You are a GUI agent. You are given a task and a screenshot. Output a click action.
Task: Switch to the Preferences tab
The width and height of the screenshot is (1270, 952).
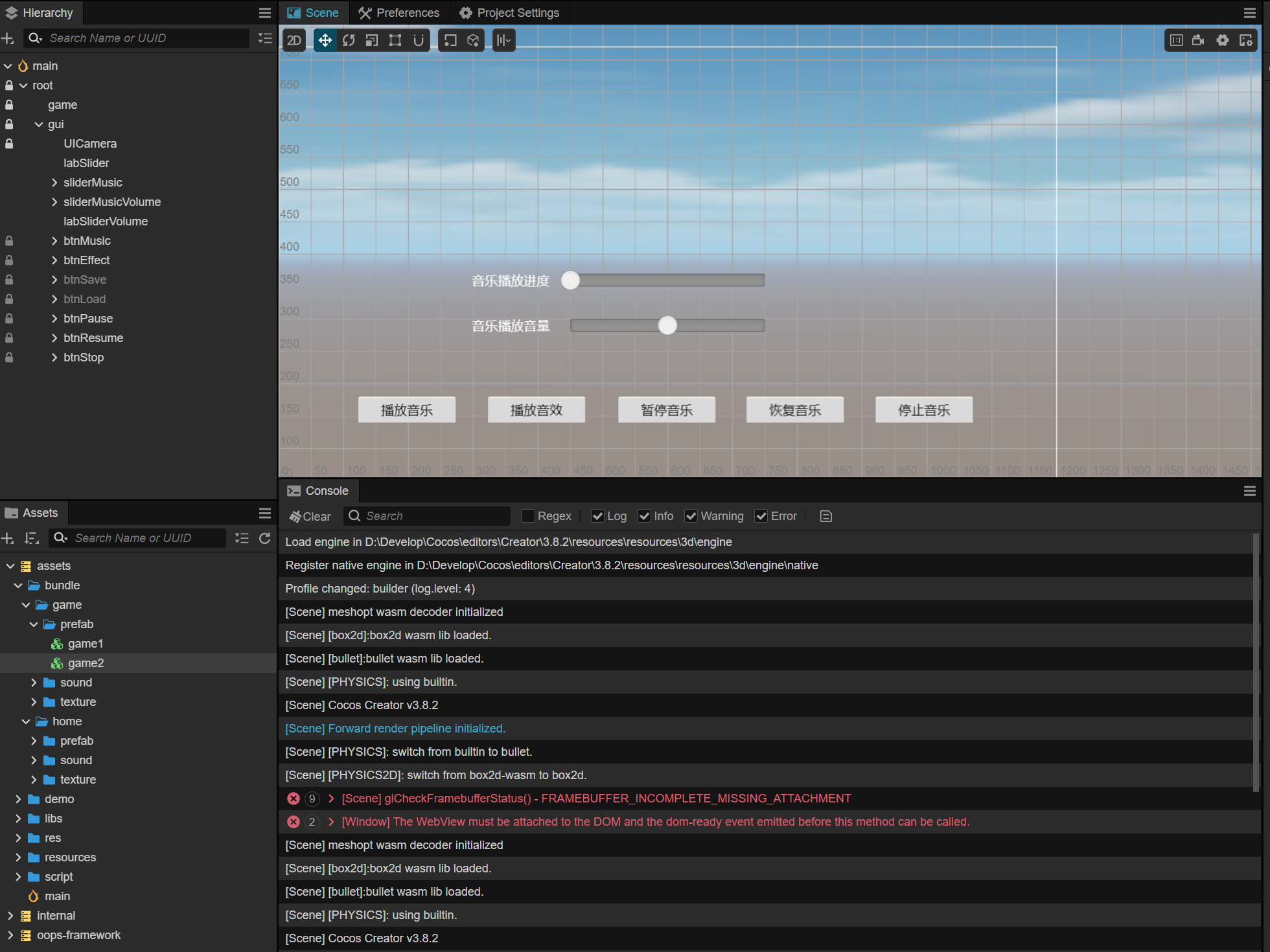[x=399, y=13]
